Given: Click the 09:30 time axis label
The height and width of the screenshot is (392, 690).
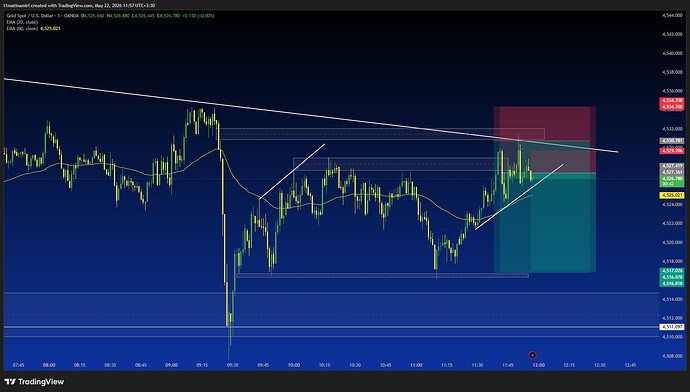Looking at the screenshot, I should [232, 365].
